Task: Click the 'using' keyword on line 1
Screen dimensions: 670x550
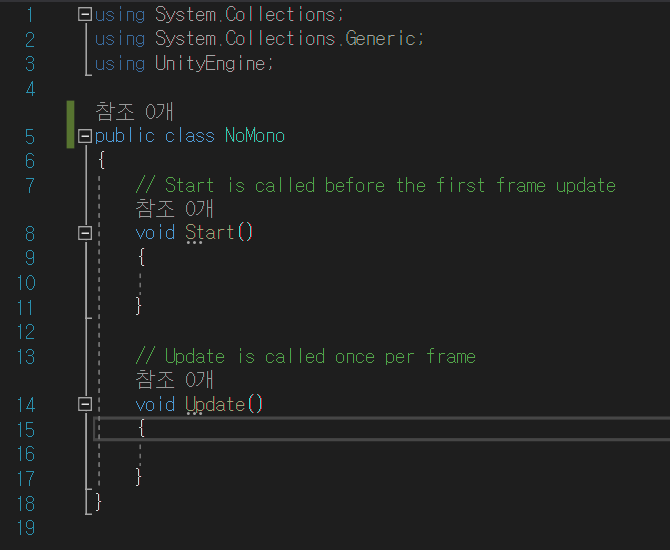Action: (120, 15)
